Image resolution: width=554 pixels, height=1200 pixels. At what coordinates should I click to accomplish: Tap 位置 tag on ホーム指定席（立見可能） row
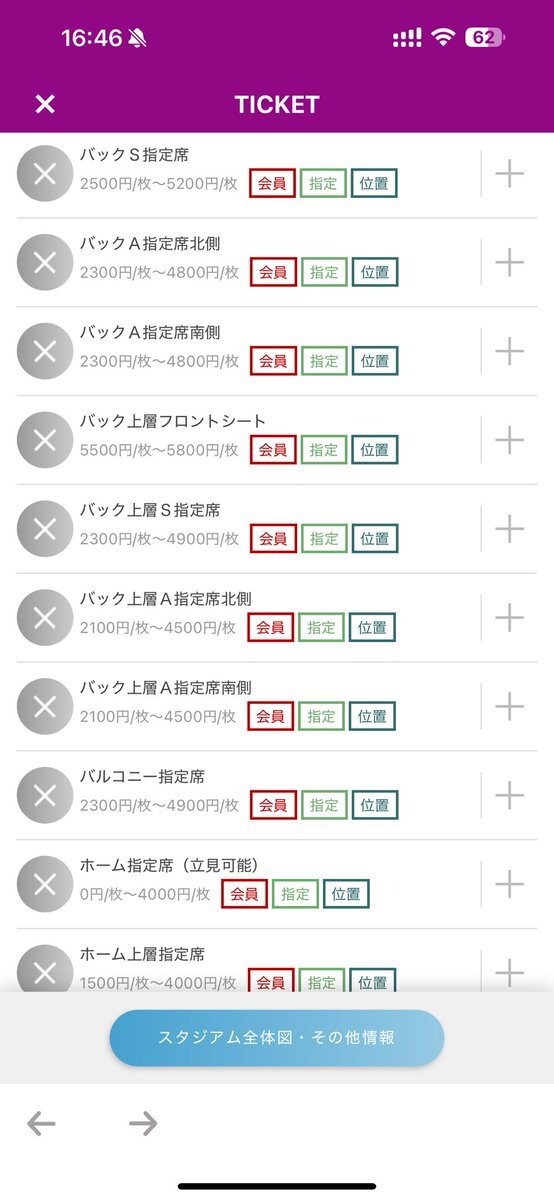pos(346,894)
